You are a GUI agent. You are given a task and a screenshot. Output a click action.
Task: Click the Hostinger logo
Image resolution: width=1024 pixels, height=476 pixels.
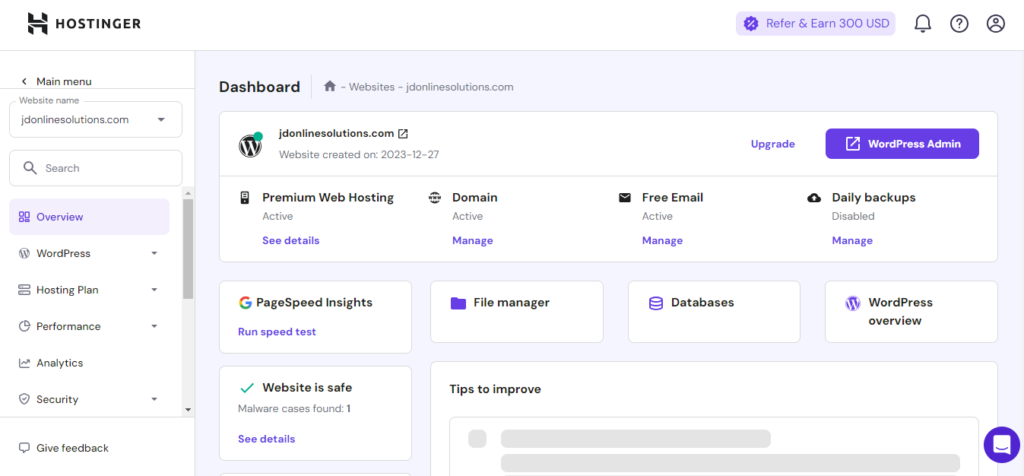tap(84, 24)
